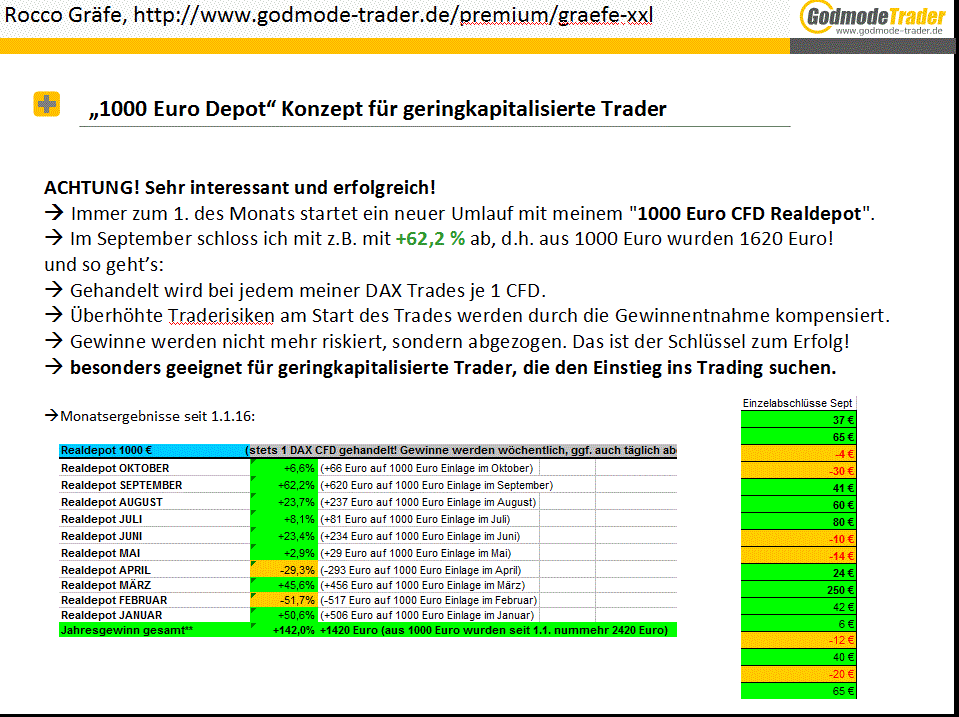Click the green 24 € cell
Screen dimensions: 959x717
click(798, 573)
